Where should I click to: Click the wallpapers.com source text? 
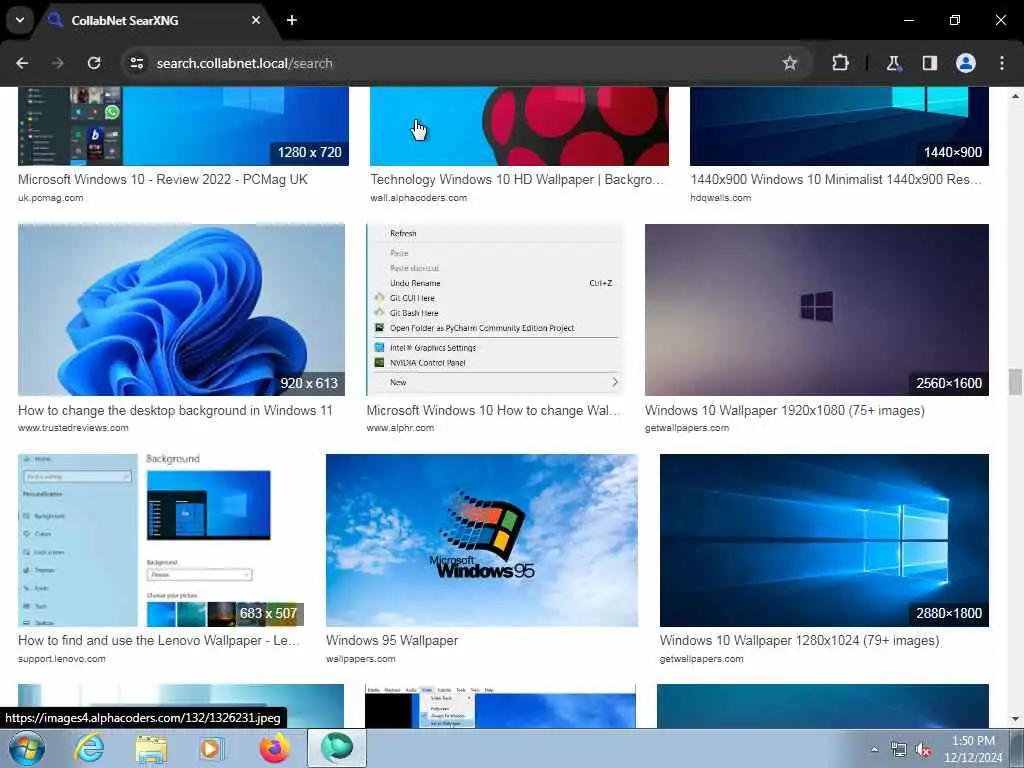pyautogui.click(x=360, y=658)
